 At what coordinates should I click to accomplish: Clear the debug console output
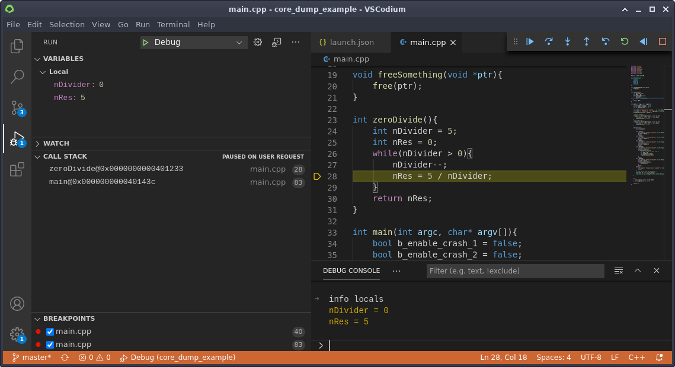coord(619,271)
